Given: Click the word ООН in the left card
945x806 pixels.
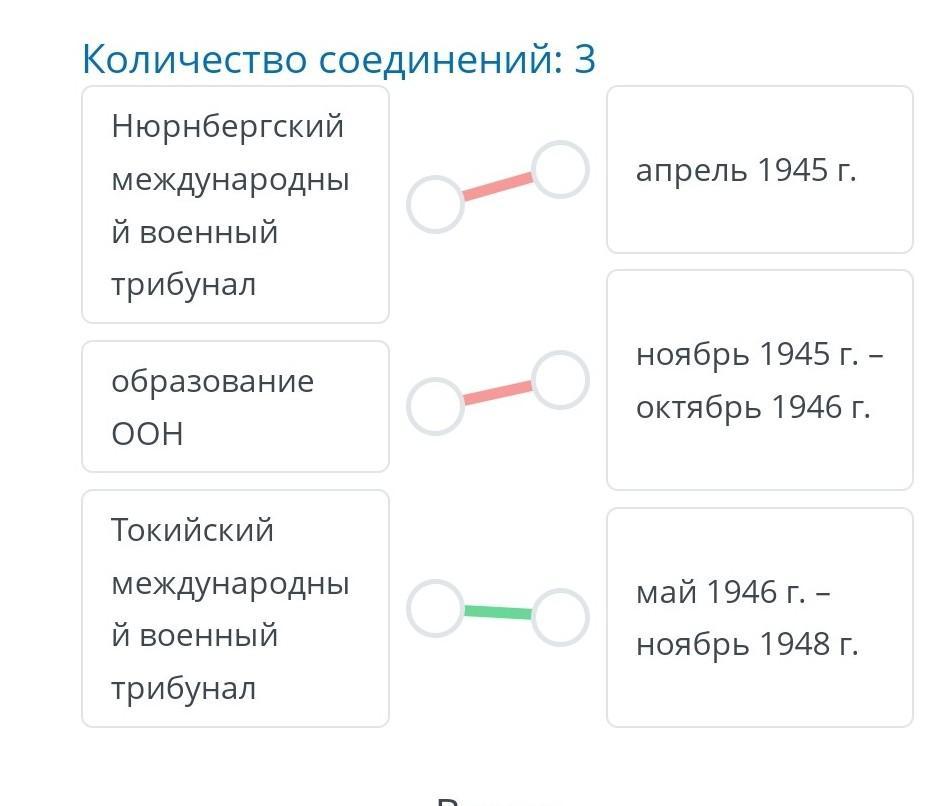Looking at the screenshot, I should coord(148,434).
